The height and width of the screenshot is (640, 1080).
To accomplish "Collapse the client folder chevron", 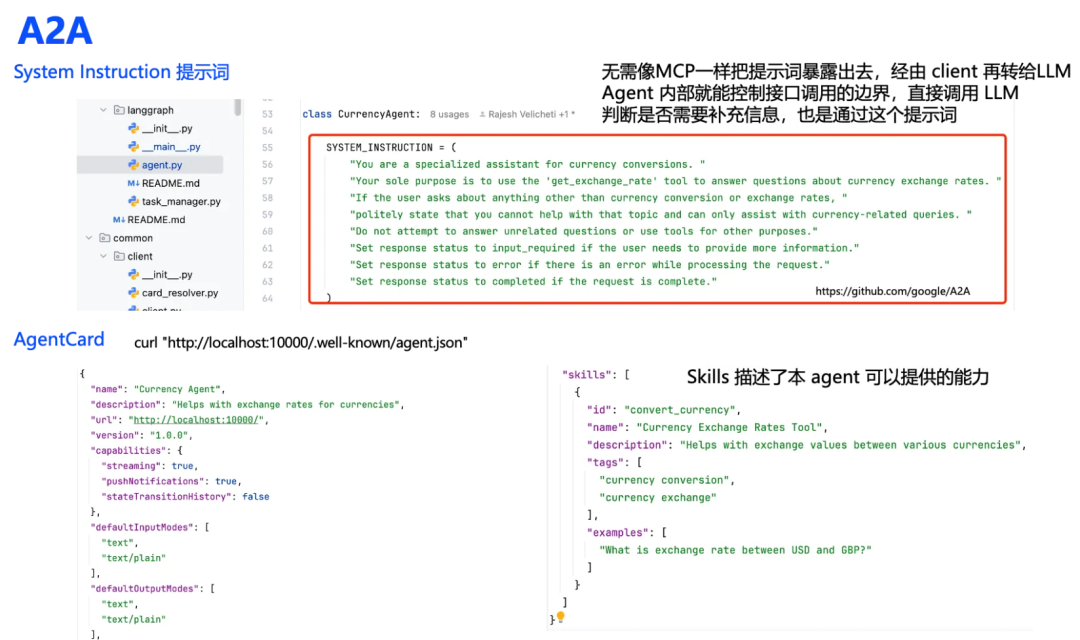I will click(x=103, y=256).
